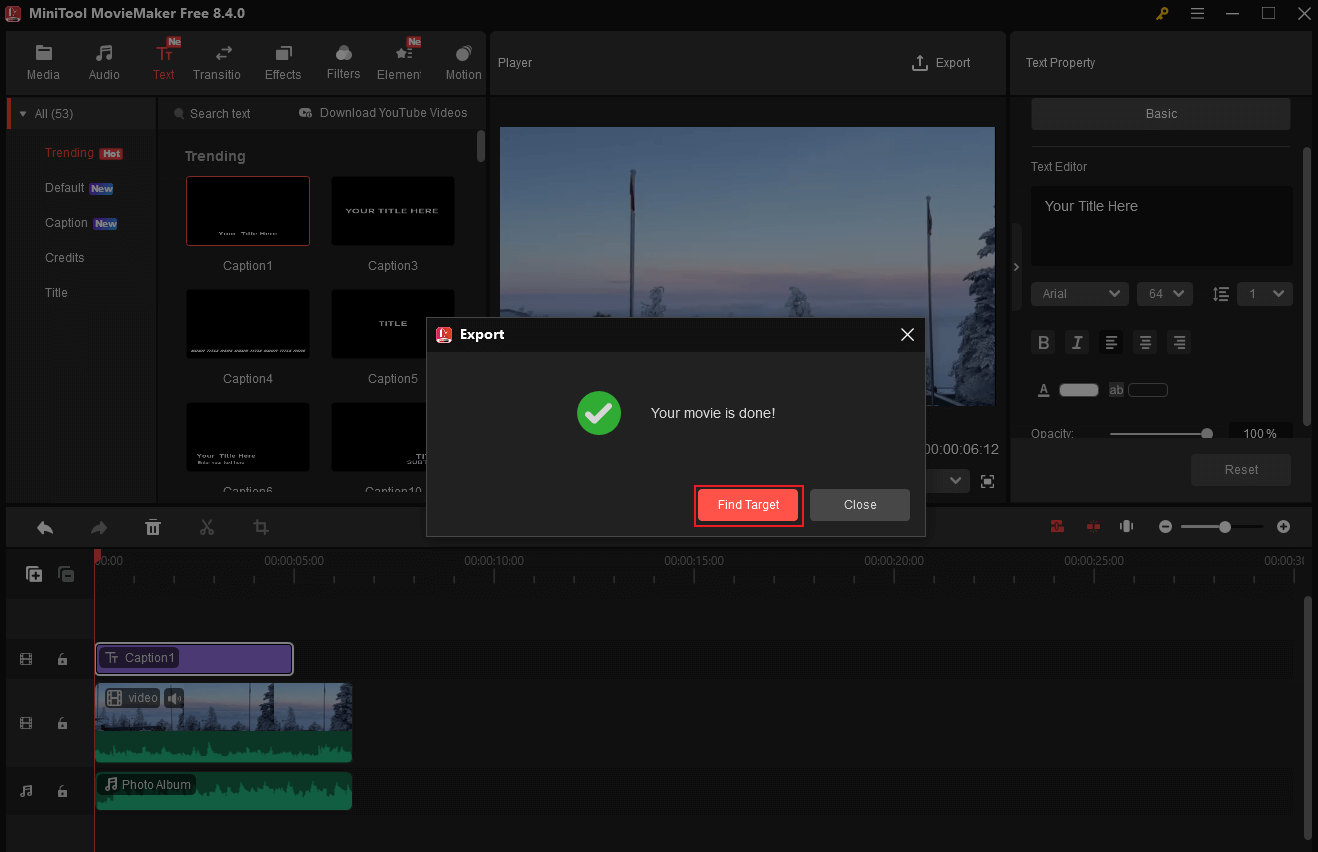
Task: Close the Export success dialog with Close button
Action: click(859, 505)
